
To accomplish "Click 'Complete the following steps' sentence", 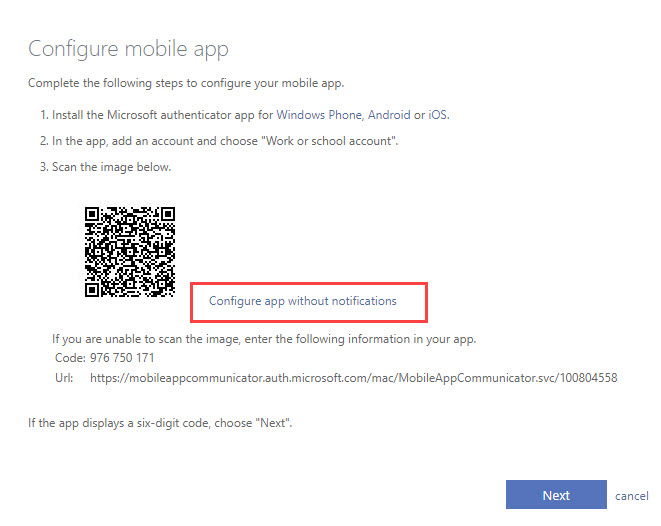I will point(186,83).
